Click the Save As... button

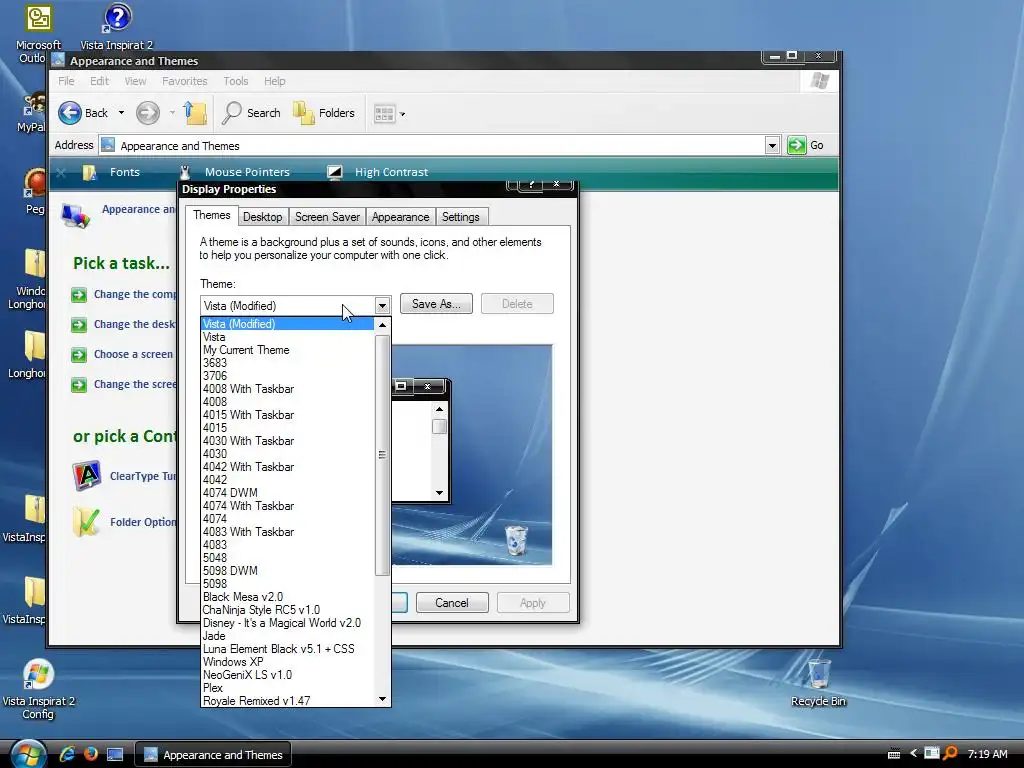[436, 304]
